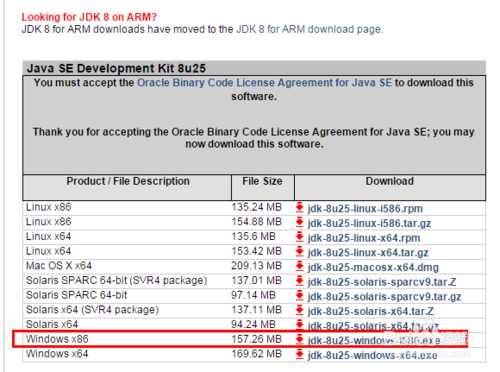This screenshot has width=500, height=372.
Task: Click the download arrow icon for linux-x64.tar.gz
Action: click(x=300, y=251)
